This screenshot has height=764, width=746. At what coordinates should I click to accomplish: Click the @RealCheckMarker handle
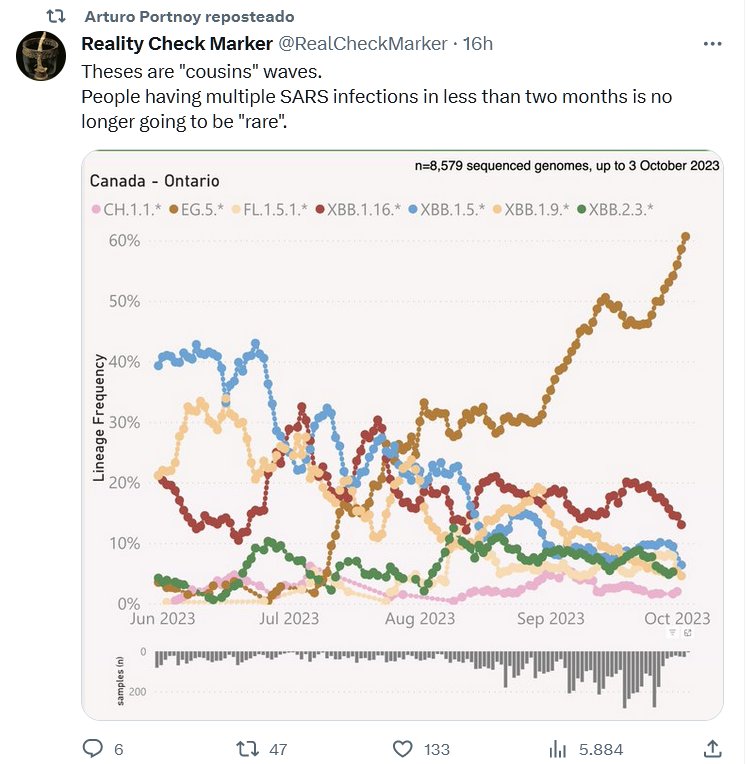(362, 44)
